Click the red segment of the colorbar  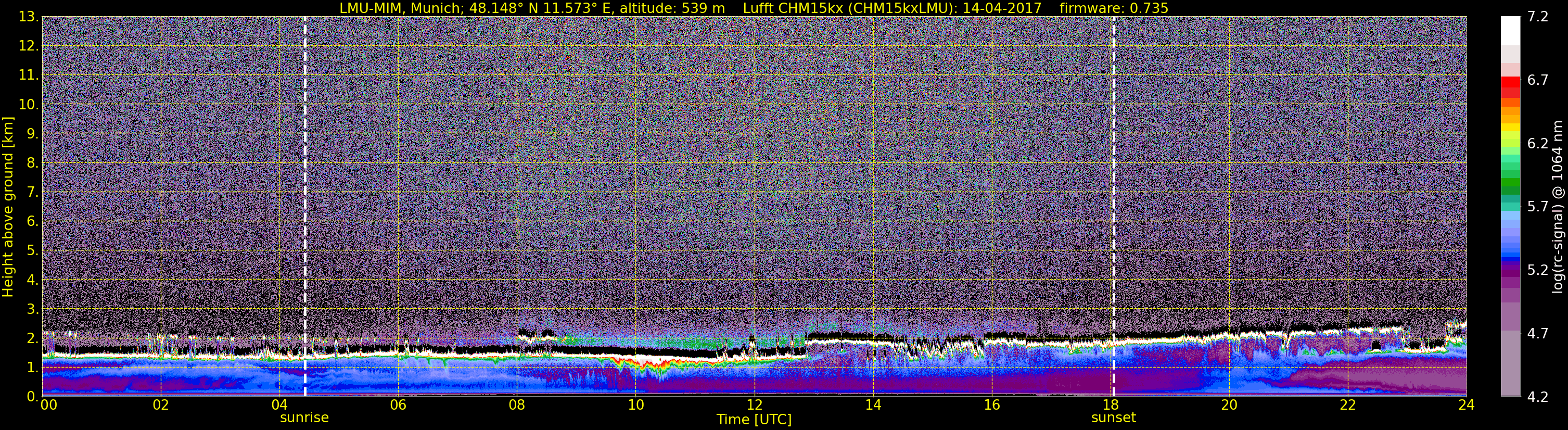click(x=1510, y=82)
